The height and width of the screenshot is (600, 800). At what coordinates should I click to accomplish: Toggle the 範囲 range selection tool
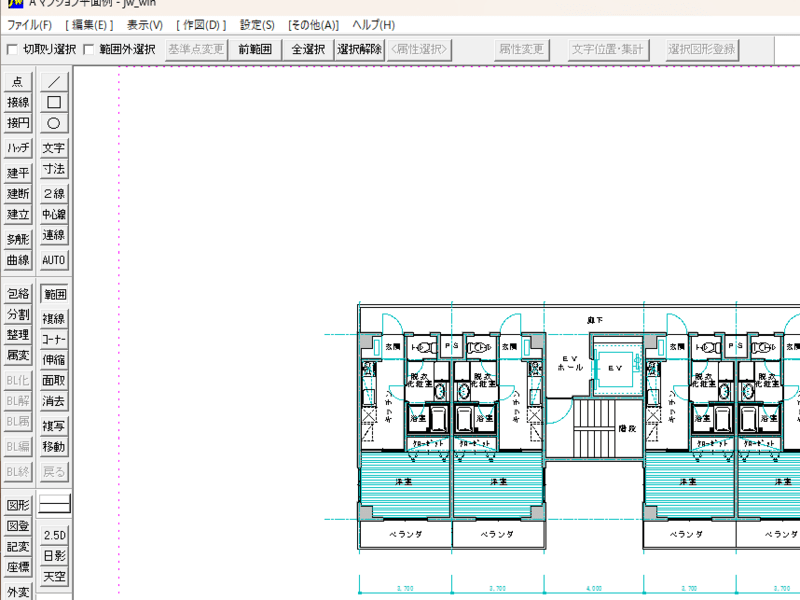click(x=54, y=294)
